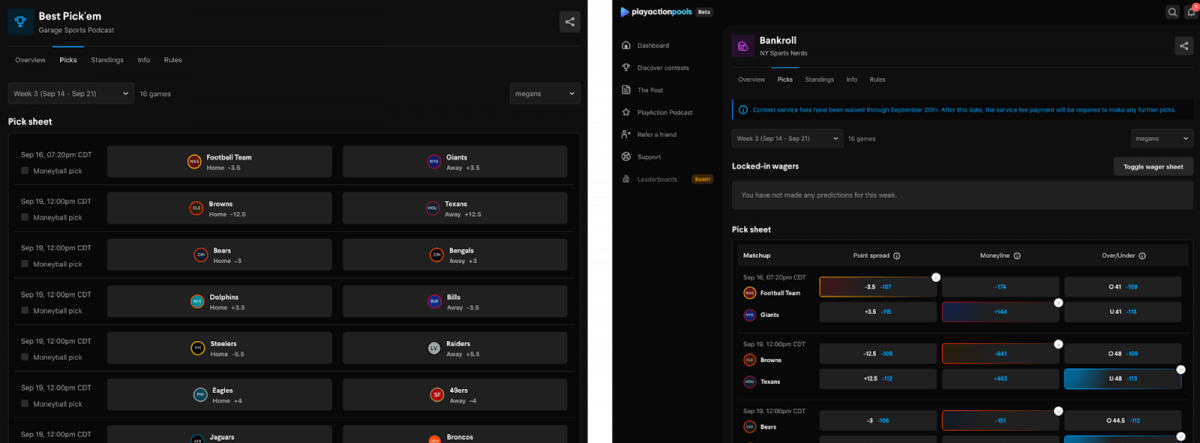Click the playactionpools logo
The width and height of the screenshot is (1200, 443).
656,12
